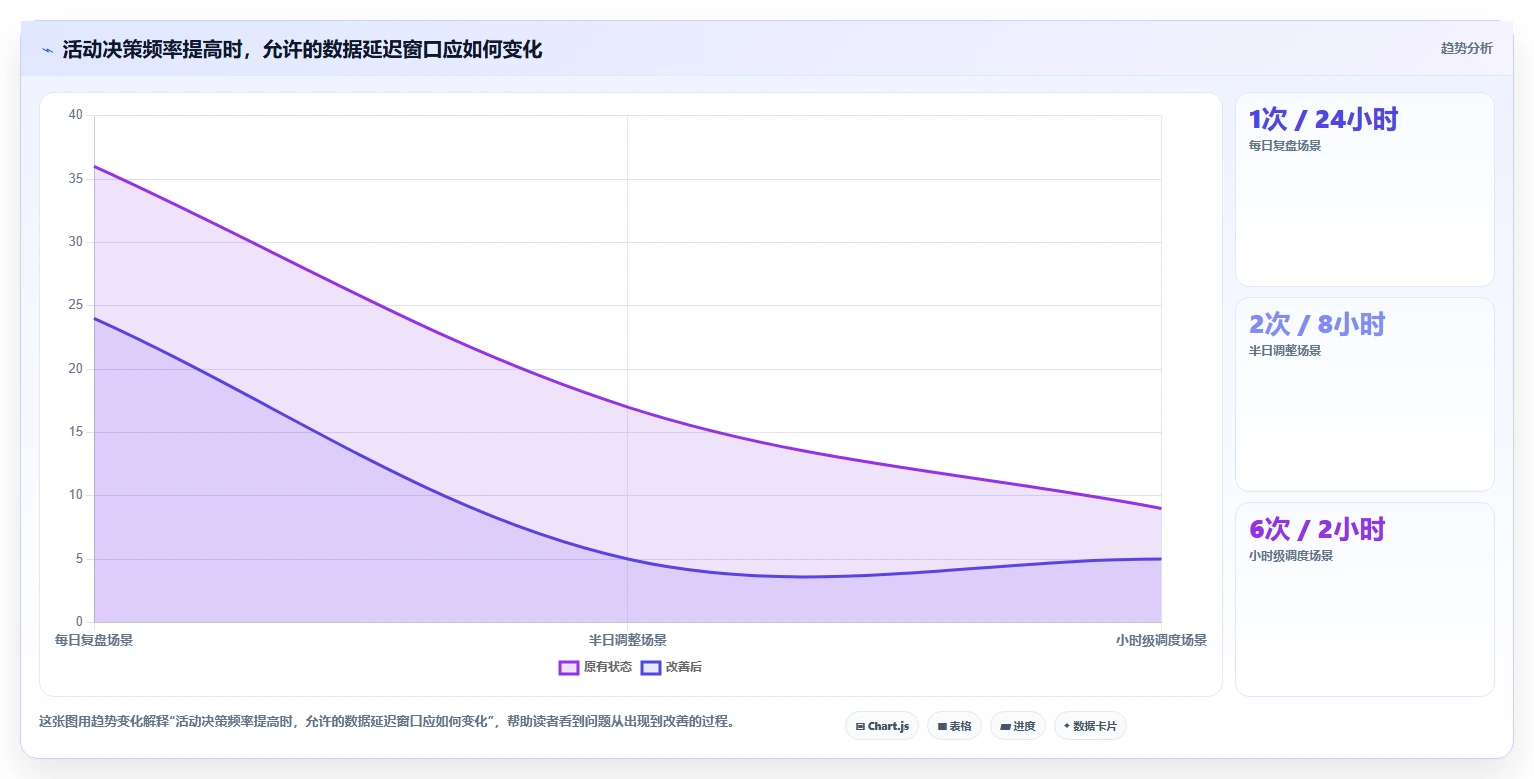Click the y-axis value 40

point(76,115)
